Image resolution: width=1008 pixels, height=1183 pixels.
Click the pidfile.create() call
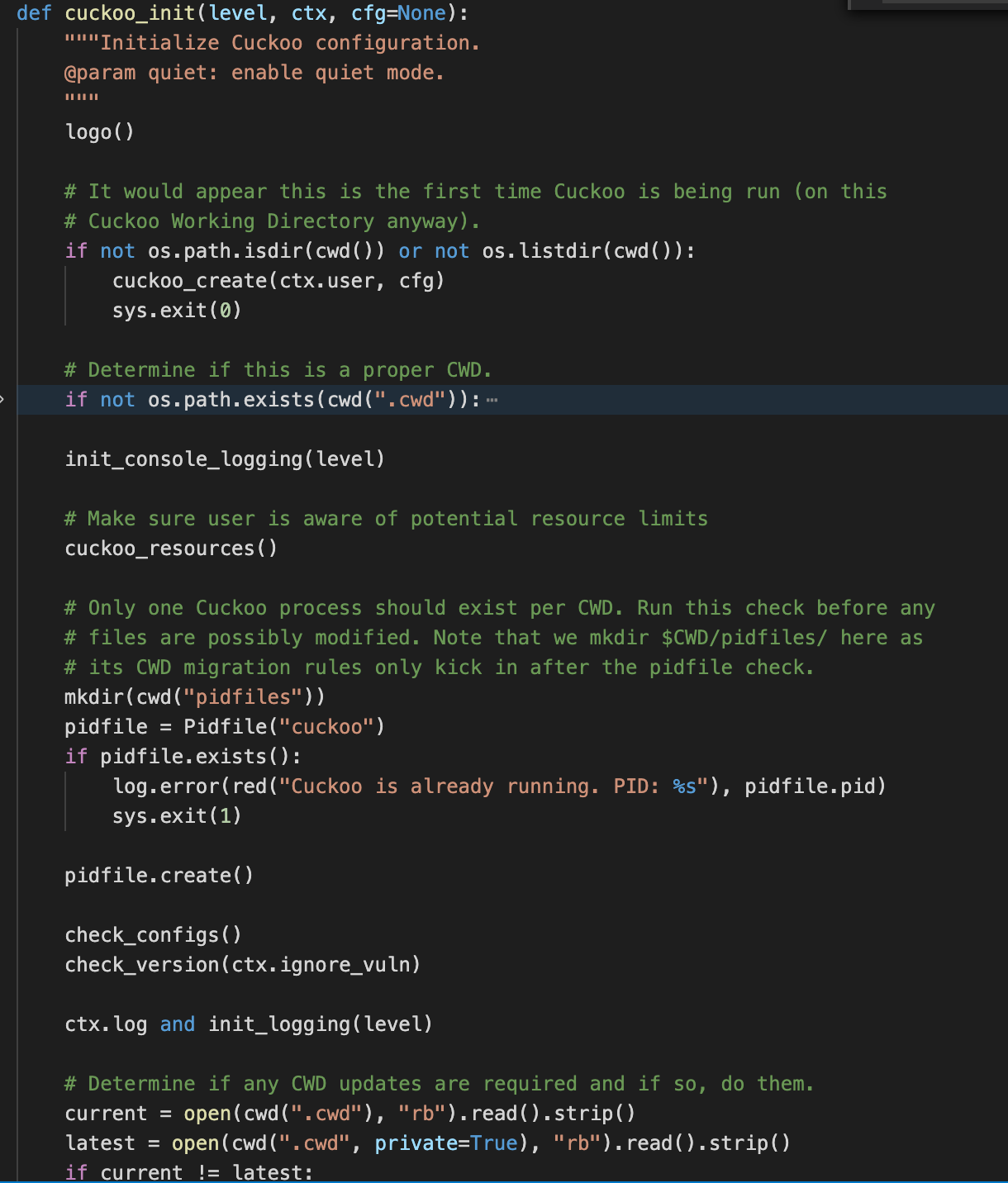pyautogui.click(x=159, y=876)
